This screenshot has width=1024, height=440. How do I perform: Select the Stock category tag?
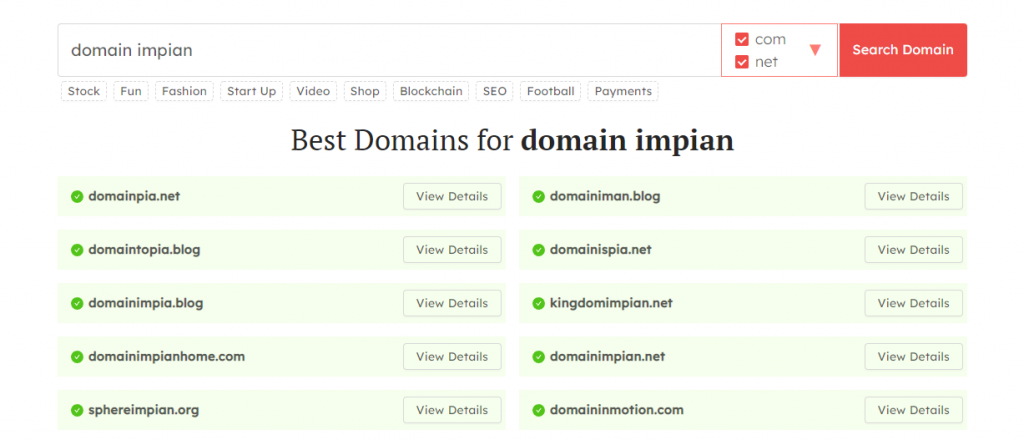pos(84,91)
